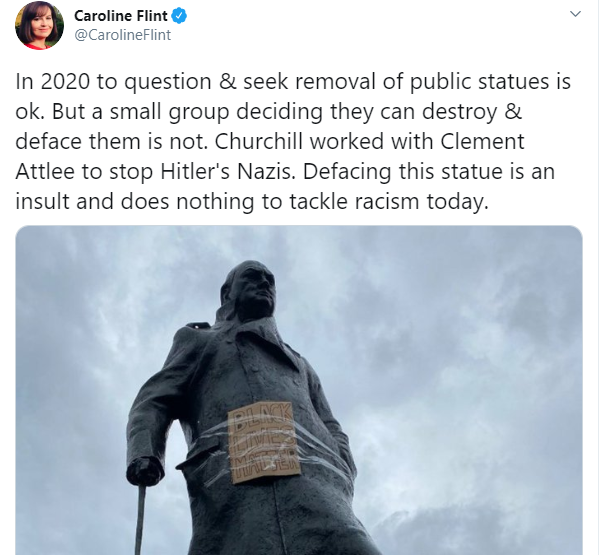Expand the tweet options chevron

coord(575,14)
